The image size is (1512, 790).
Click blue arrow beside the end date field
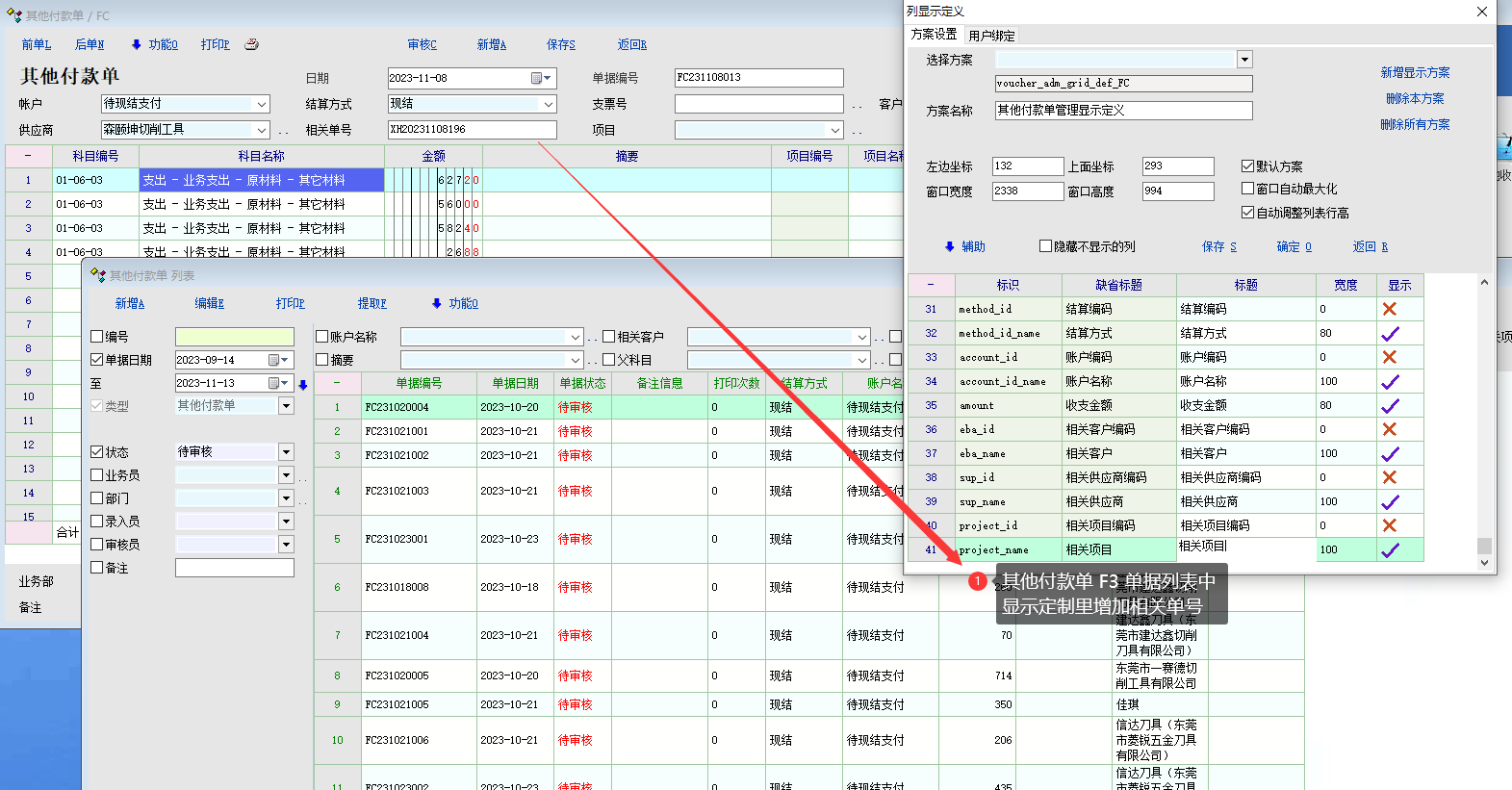click(x=302, y=385)
